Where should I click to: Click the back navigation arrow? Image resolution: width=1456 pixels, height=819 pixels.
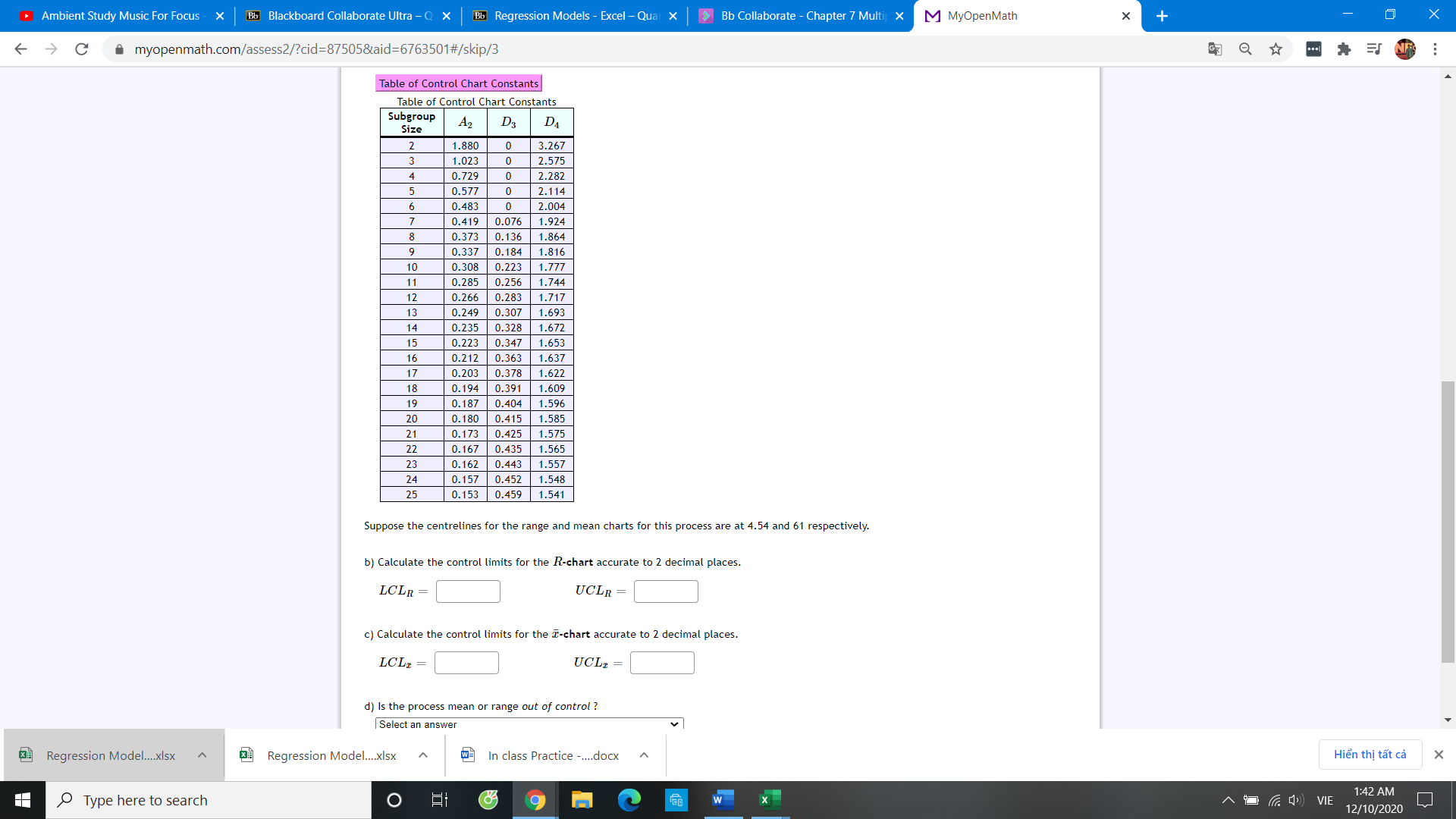point(20,49)
